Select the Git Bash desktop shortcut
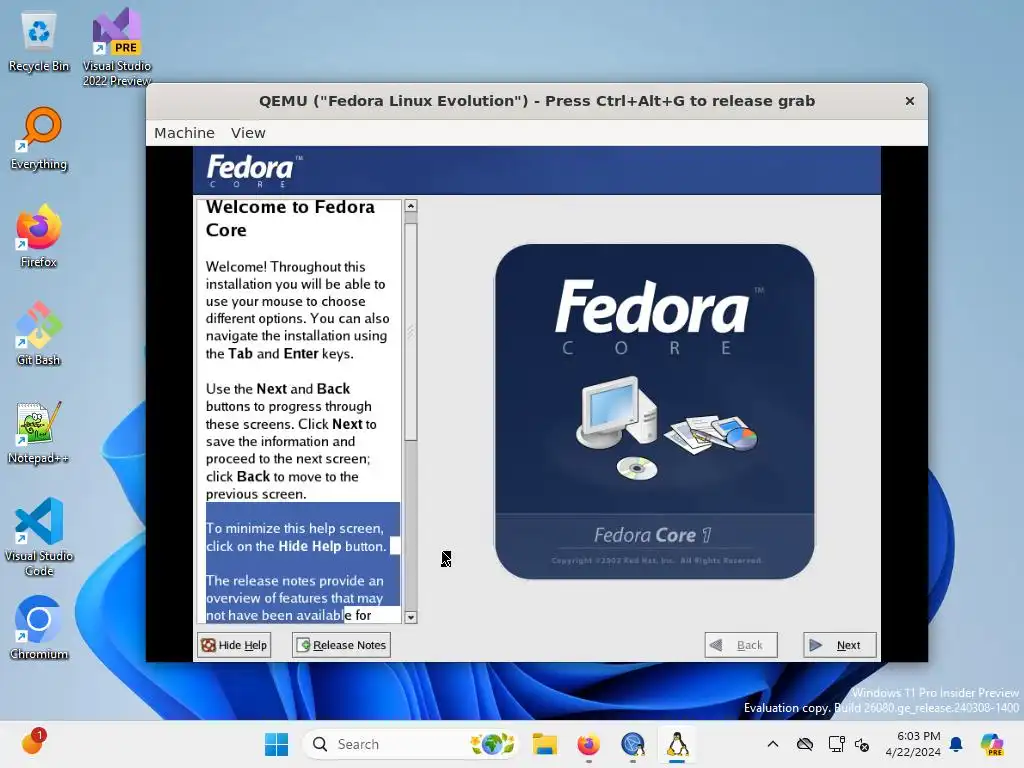This screenshot has width=1024, height=768. (x=39, y=334)
